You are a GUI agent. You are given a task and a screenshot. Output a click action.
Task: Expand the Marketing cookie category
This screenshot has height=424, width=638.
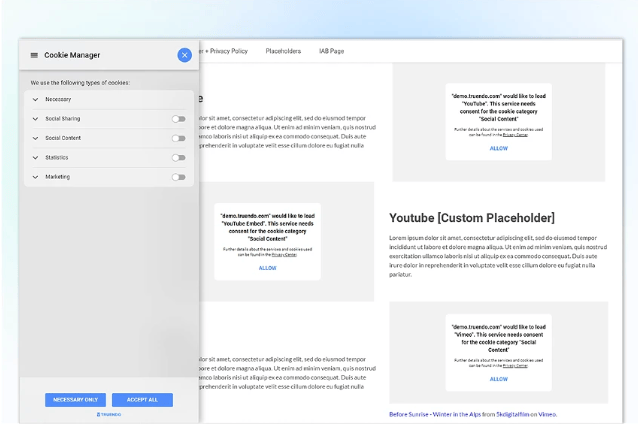tap(36, 177)
